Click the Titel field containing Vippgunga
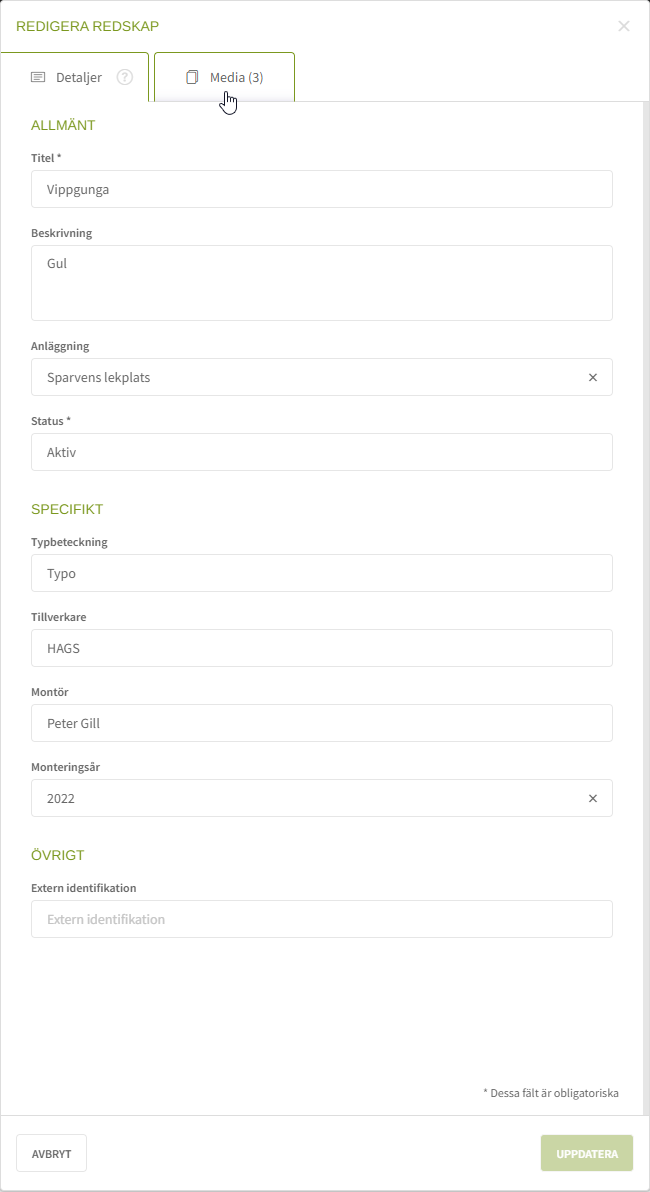This screenshot has width=650, height=1192. [321, 189]
